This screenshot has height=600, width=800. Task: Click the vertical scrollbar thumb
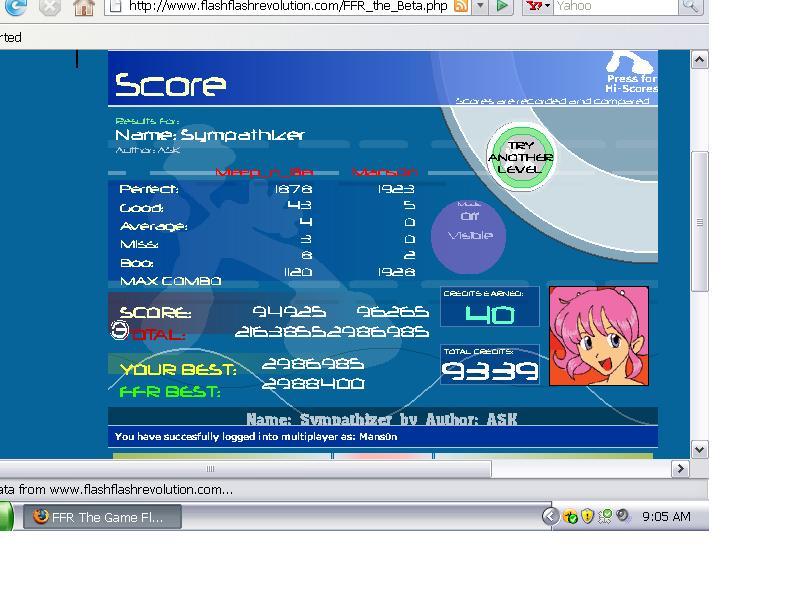[699, 222]
